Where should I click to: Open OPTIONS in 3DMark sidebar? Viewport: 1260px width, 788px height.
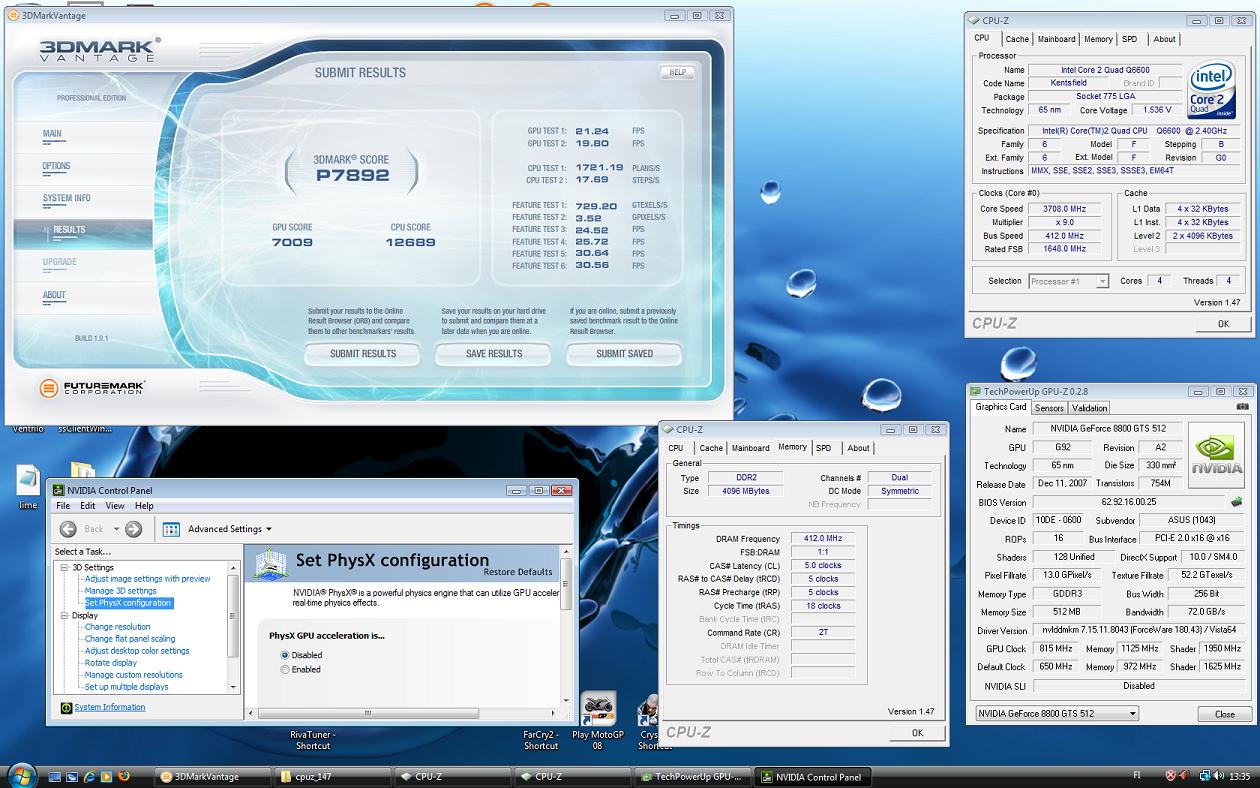[x=56, y=166]
